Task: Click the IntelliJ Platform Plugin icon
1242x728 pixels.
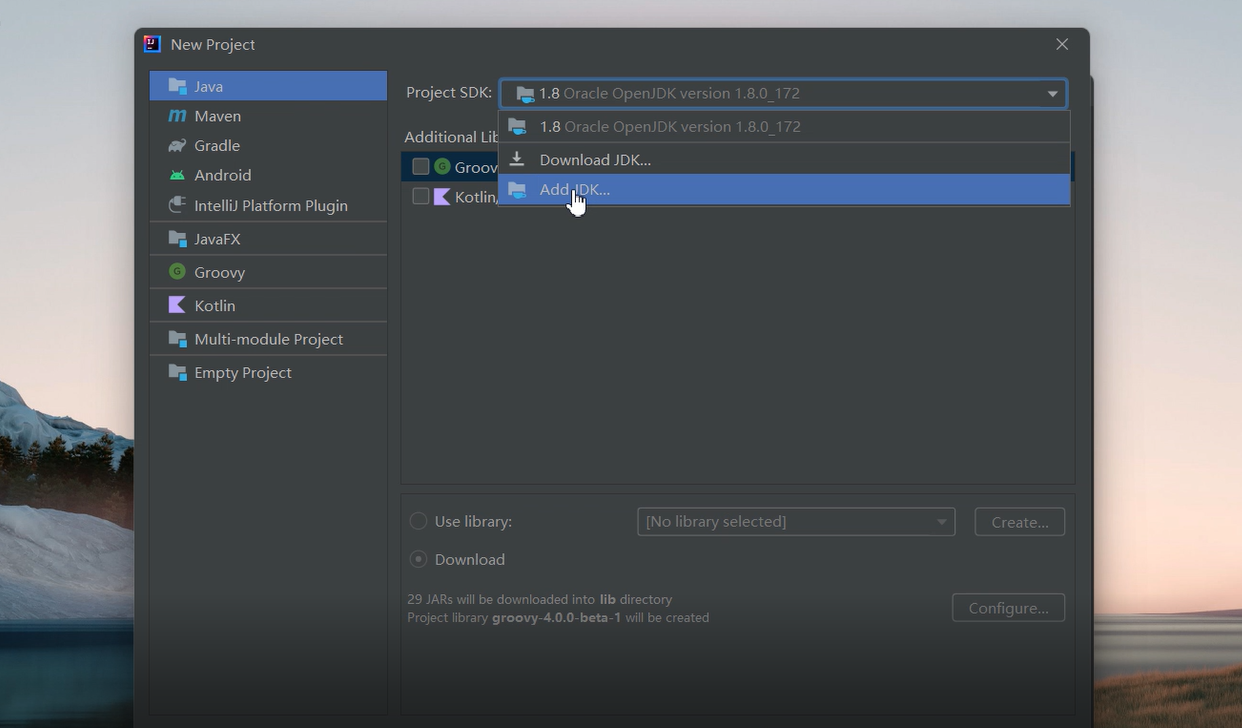Action: (178, 205)
